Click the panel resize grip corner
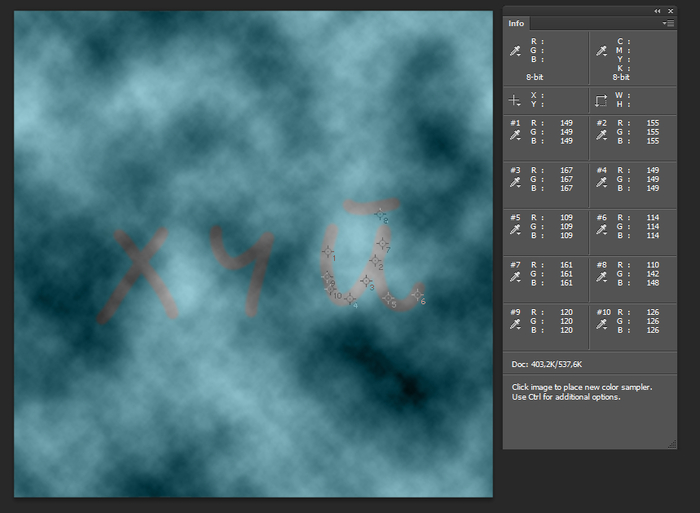 pyautogui.click(x=671, y=444)
